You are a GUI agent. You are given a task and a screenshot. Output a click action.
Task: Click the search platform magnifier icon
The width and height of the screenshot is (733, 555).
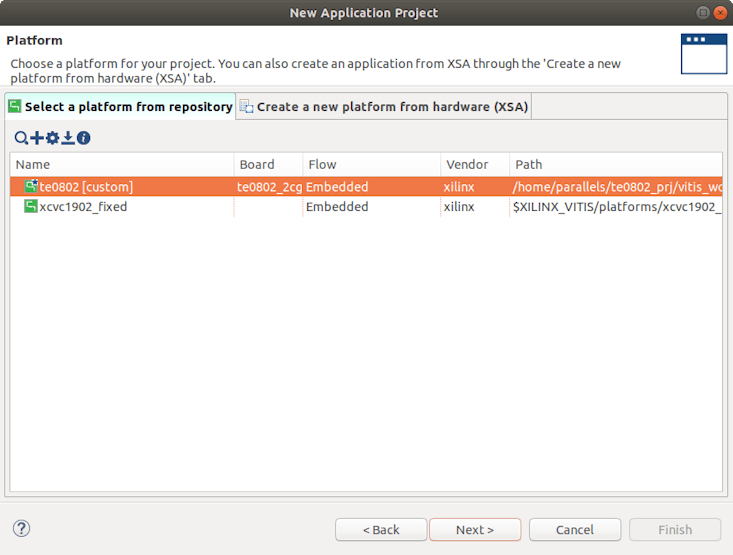pyautogui.click(x=21, y=138)
